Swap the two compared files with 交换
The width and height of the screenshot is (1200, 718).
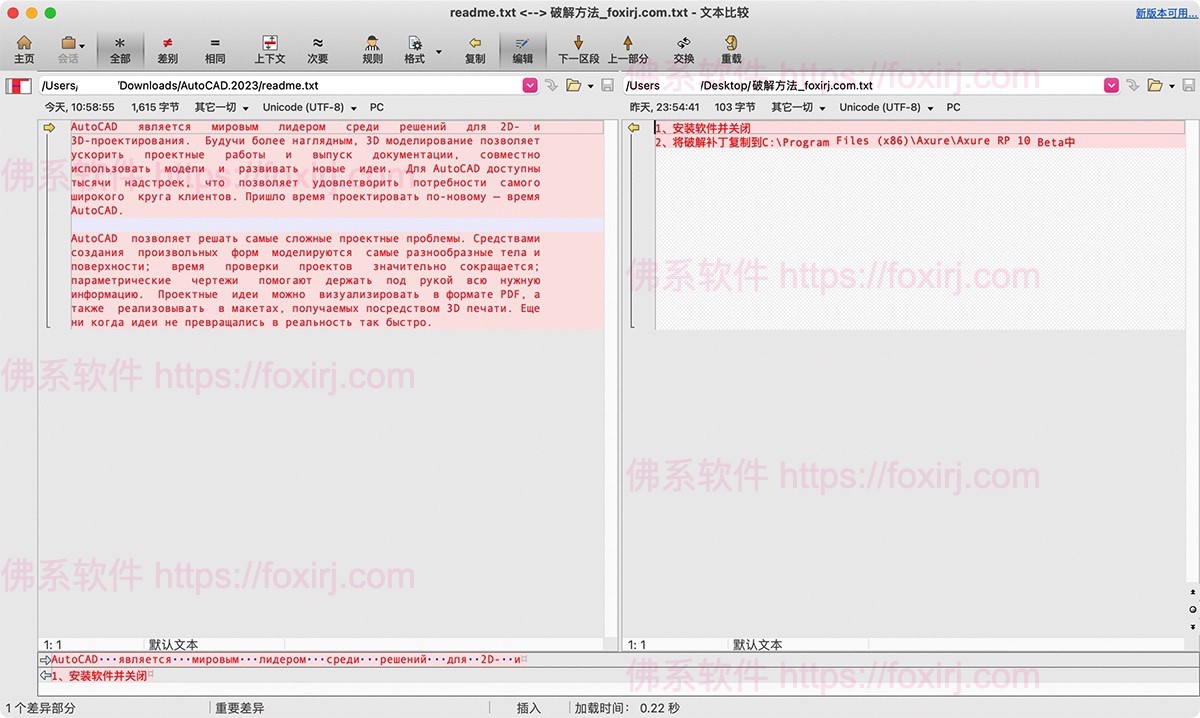pyautogui.click(x=684, y=47)
